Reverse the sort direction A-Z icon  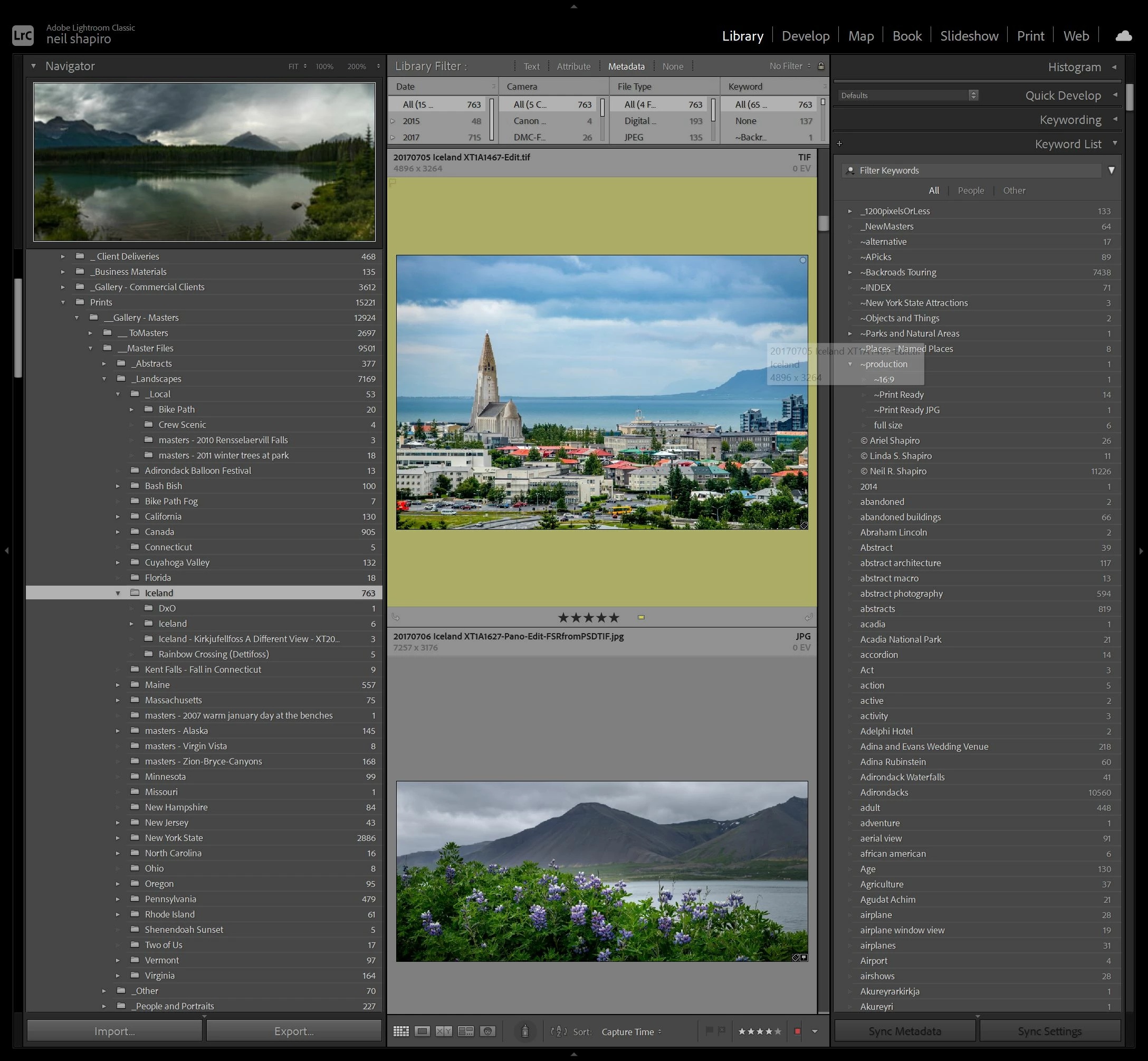[x=559, y=1031]
